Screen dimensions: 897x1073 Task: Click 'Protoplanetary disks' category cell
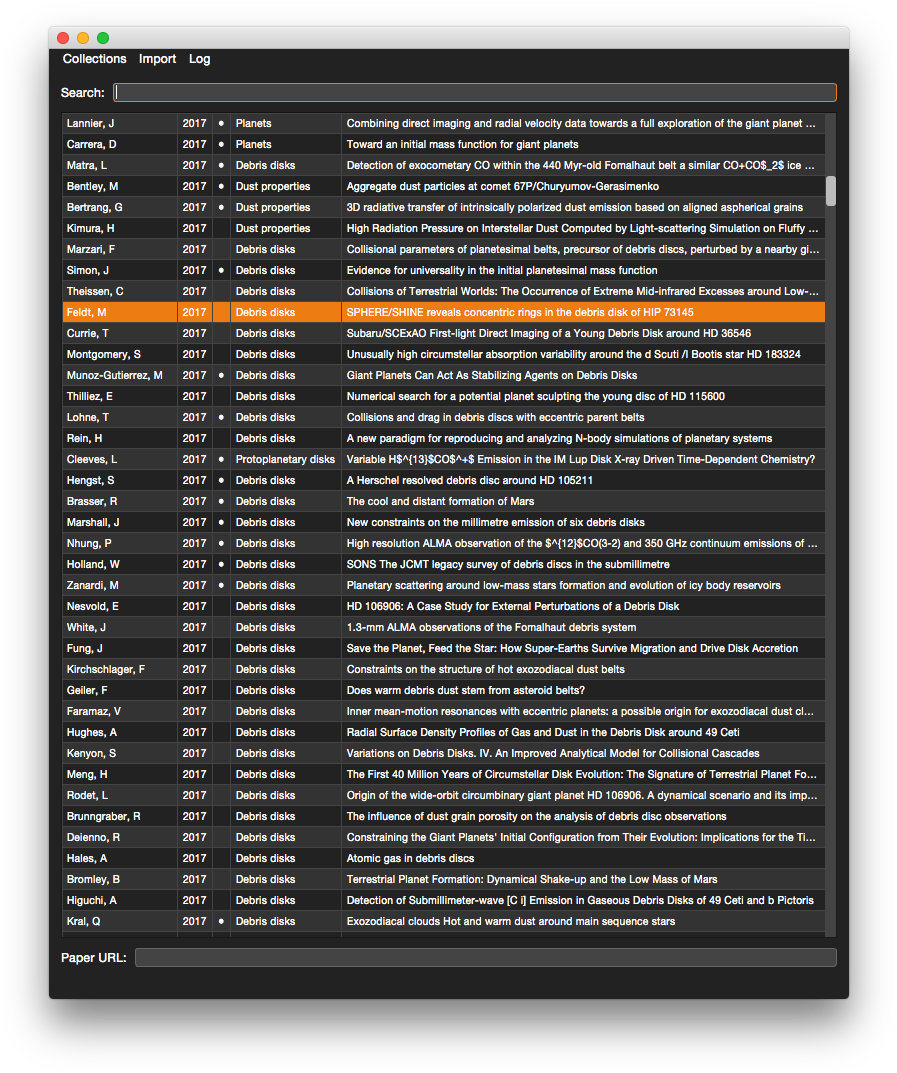click(285, 459)
